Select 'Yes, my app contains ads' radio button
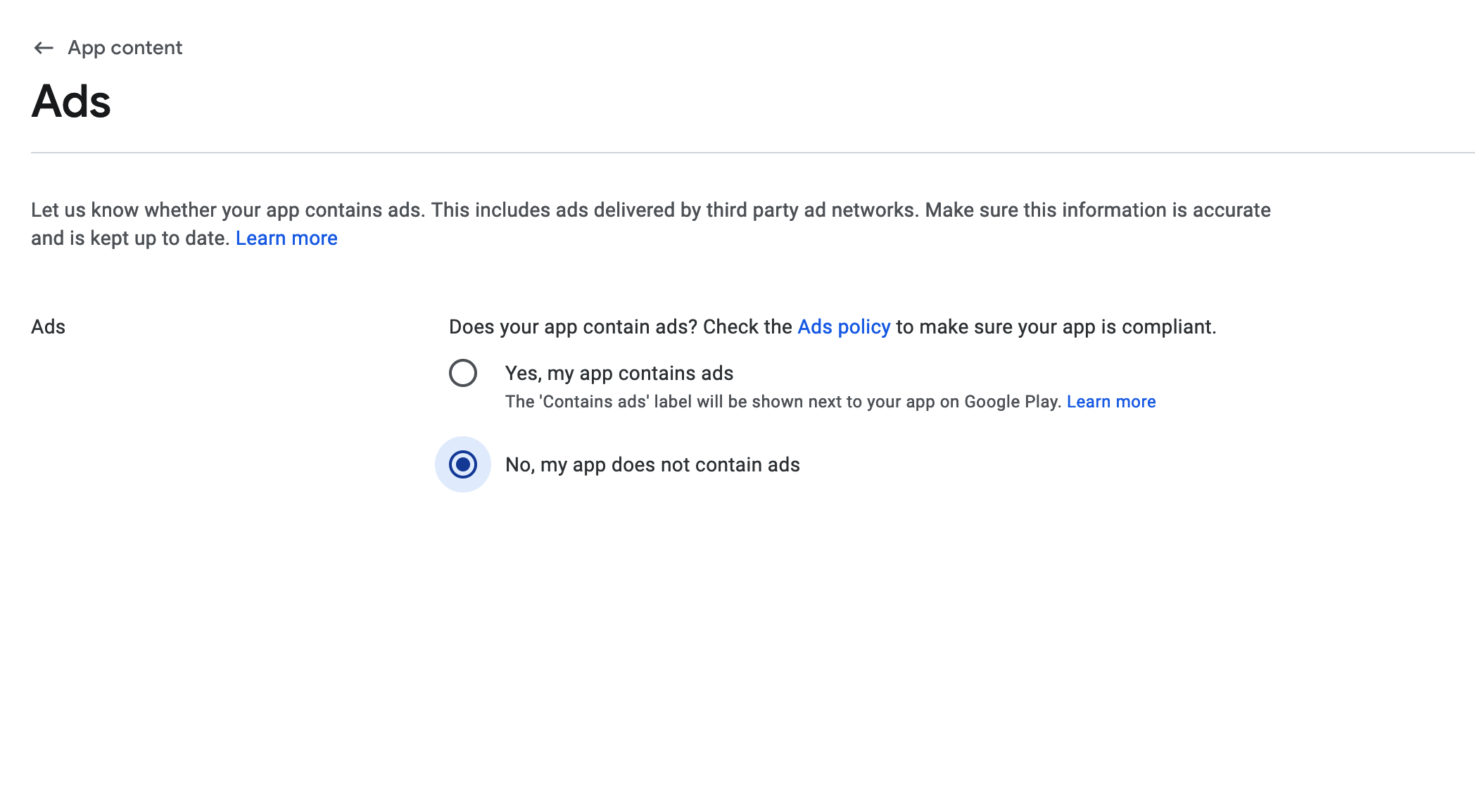The height and width of the screenshot is (812, 1475). (463, 373)
